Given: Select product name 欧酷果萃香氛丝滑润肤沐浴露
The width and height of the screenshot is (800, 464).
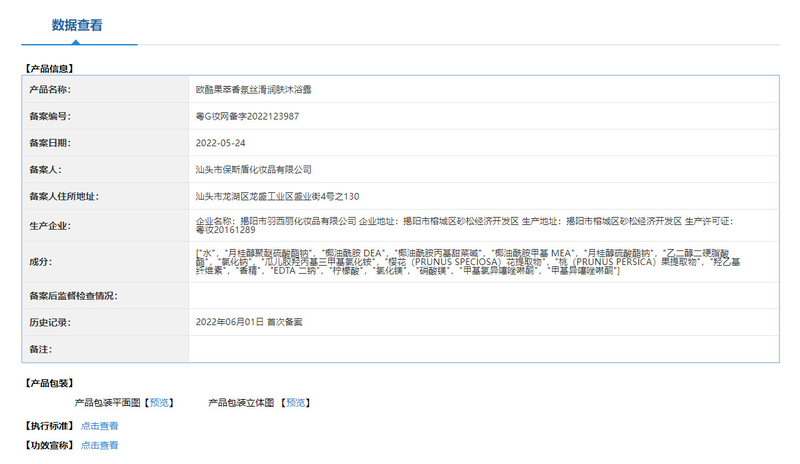Looking at the screenshot, I should click(254, 89).
